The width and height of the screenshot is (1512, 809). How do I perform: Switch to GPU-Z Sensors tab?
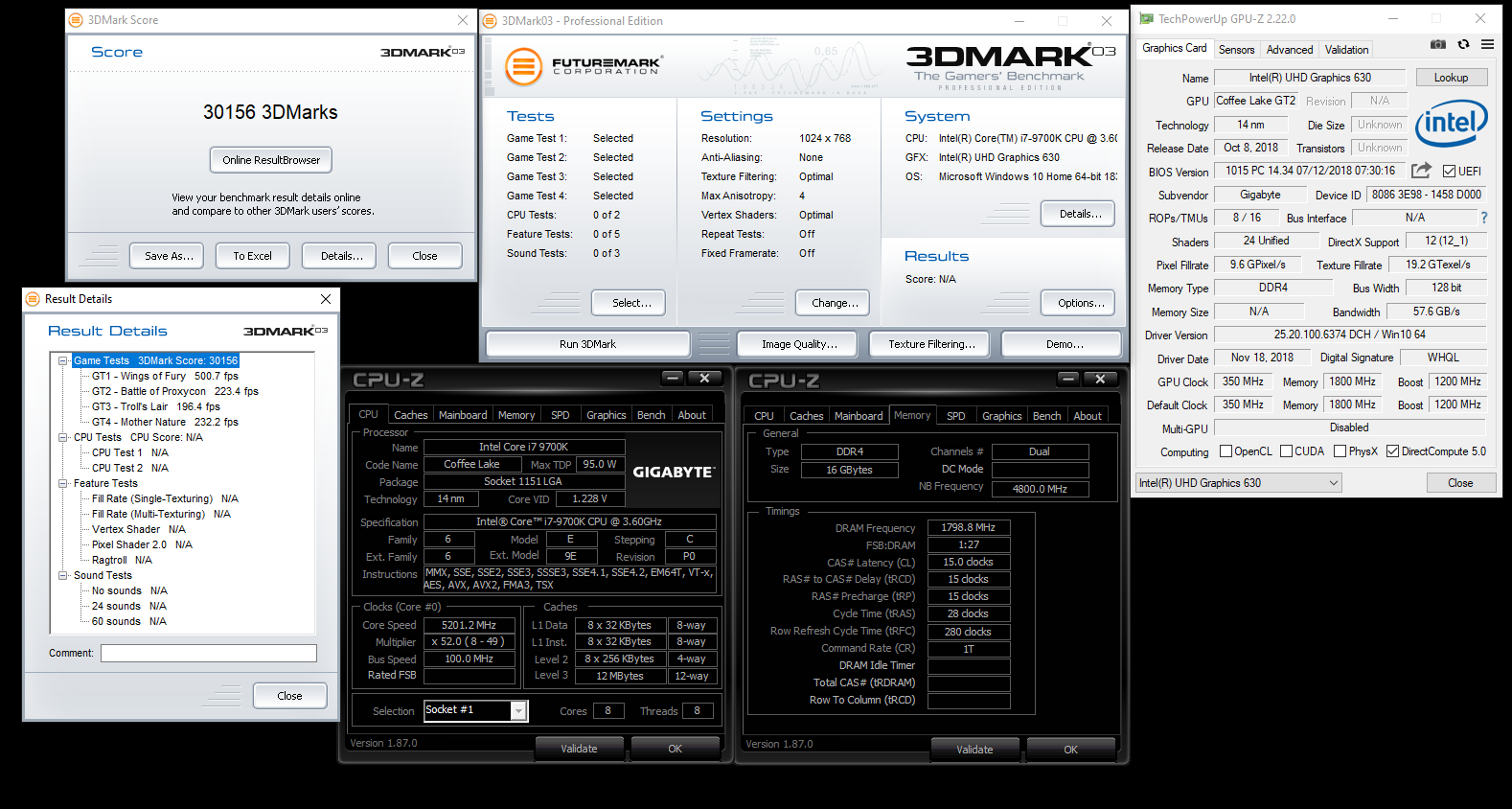[x=1236, y=50]
